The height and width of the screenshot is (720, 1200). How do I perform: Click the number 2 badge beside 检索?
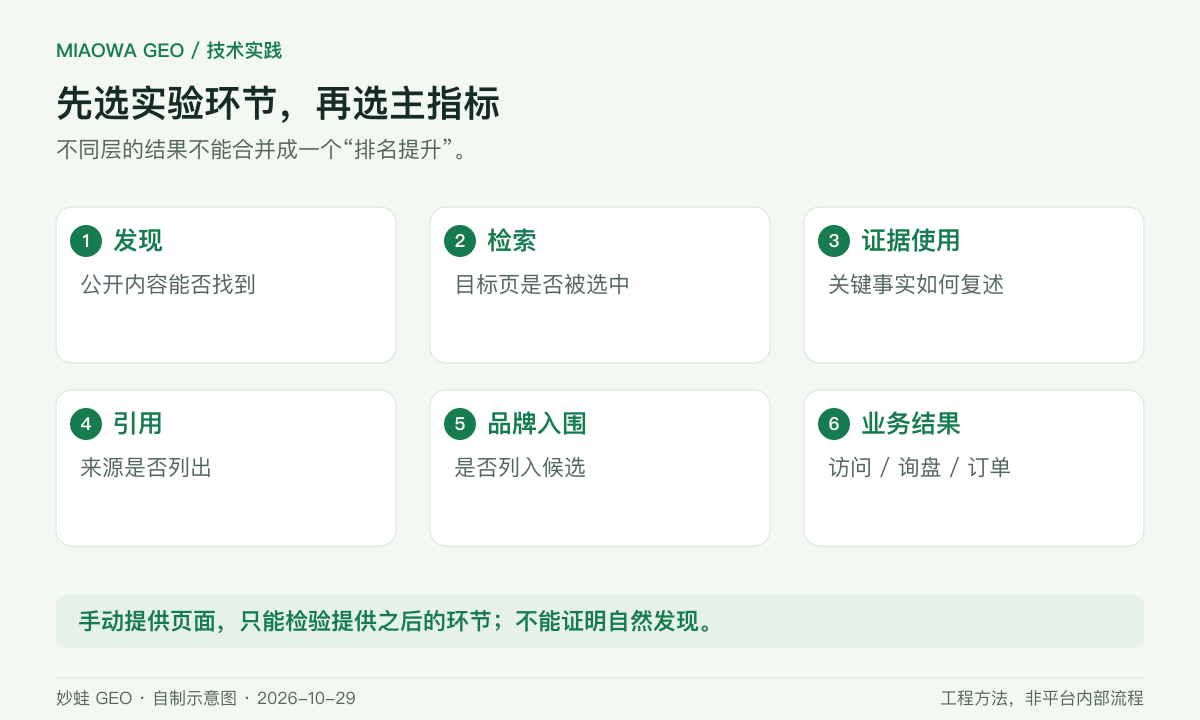460,241
